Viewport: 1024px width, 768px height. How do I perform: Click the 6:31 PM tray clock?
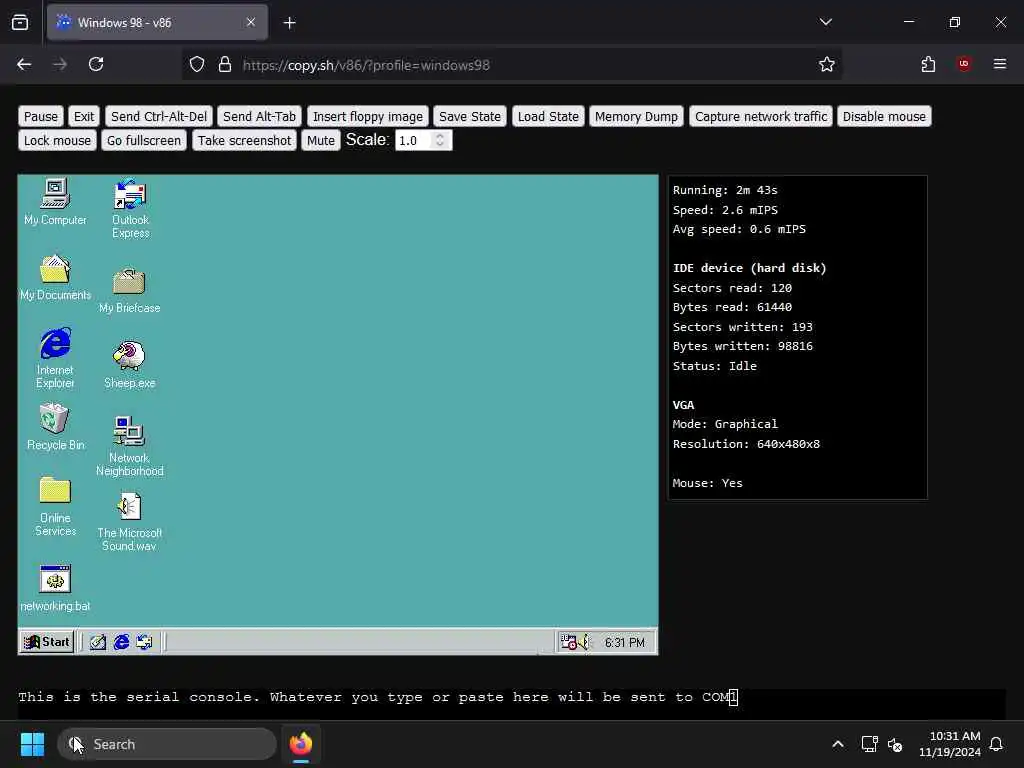(624, 643)
